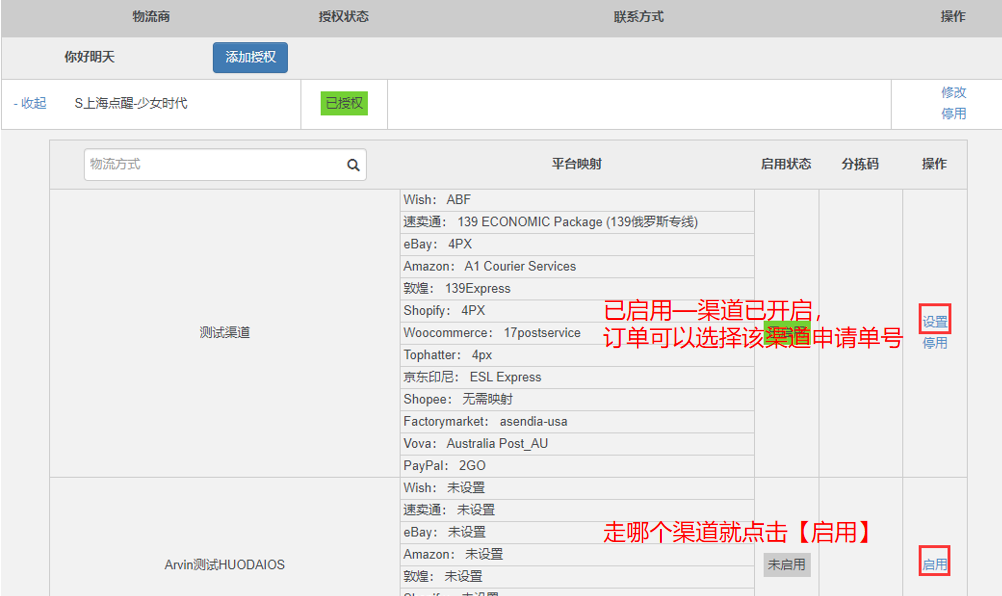This screenshot has width=1002, height=596.
Task: Click the 你好明天 label
Action: [x=89, y=57]
